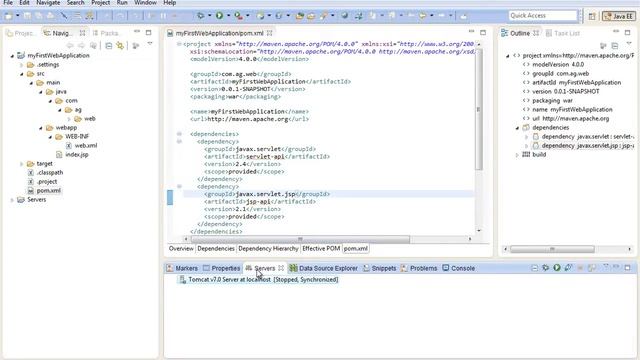Switch to Effective POM tab
This screenshot has width=640, height=360.
tap(321, 248)
